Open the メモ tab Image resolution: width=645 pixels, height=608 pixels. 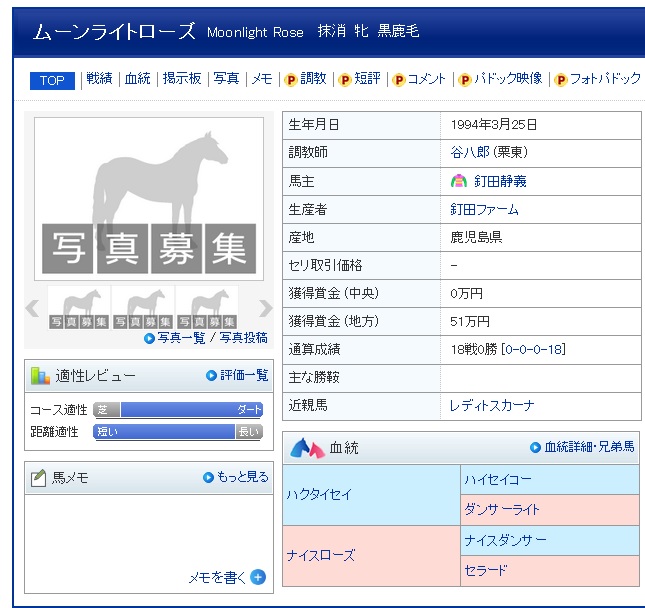262,78
